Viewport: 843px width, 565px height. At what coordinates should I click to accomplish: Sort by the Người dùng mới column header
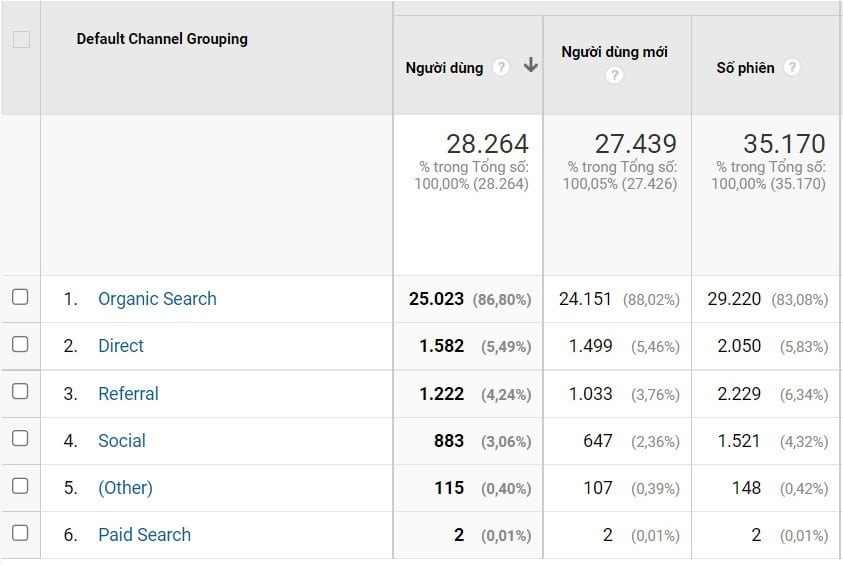coord(614,52)
